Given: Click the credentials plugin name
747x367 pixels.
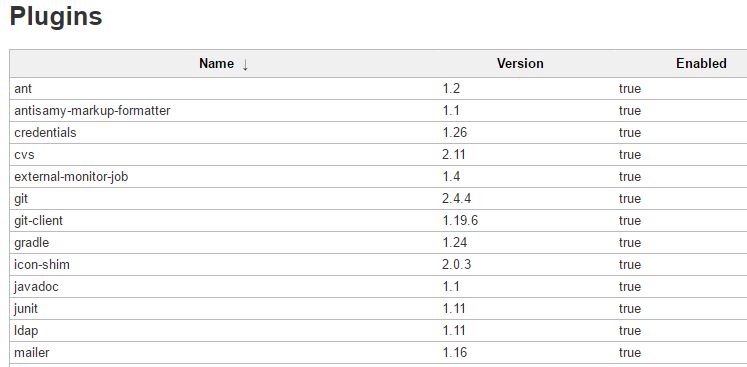Looking at the screenshot, I should click(x=45, y=133).
